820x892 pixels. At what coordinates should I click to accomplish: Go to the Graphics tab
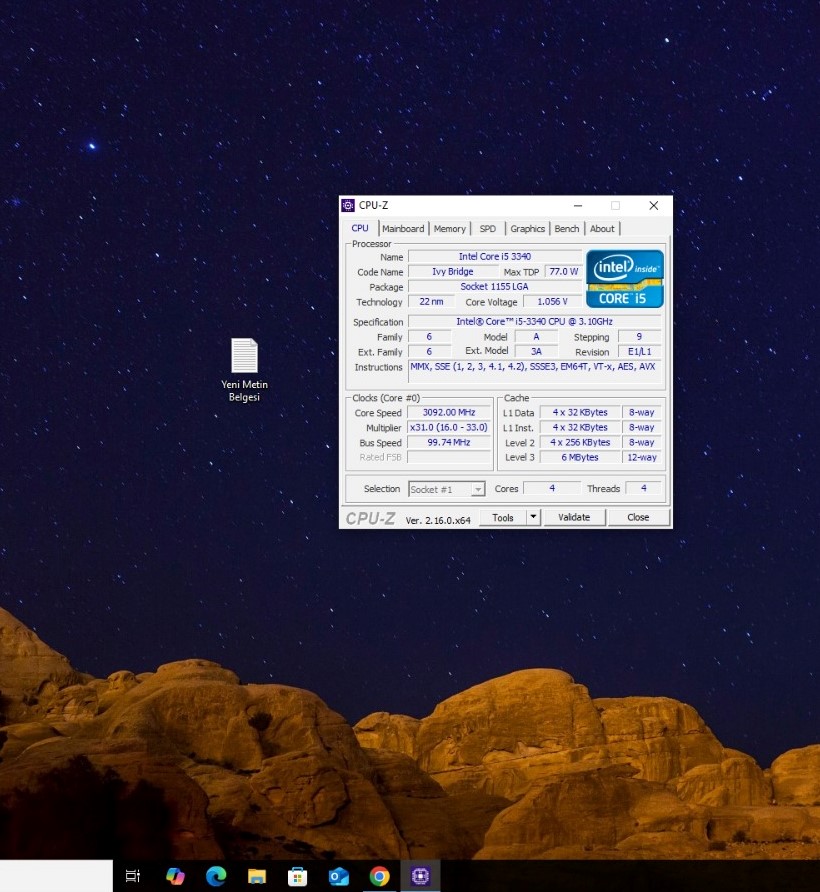pos(528,229)
